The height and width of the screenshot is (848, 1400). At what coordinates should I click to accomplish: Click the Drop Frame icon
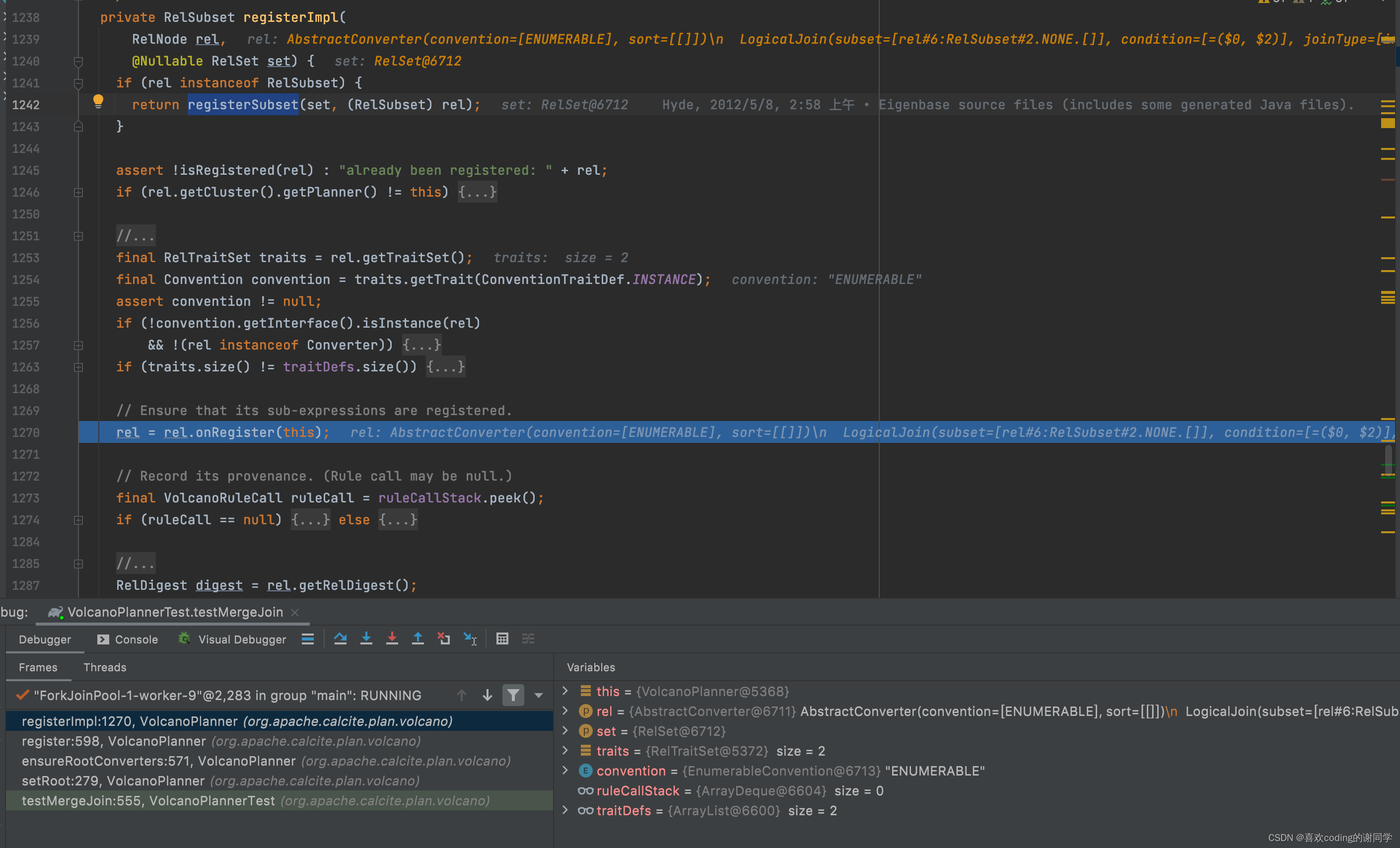[444, 639]
